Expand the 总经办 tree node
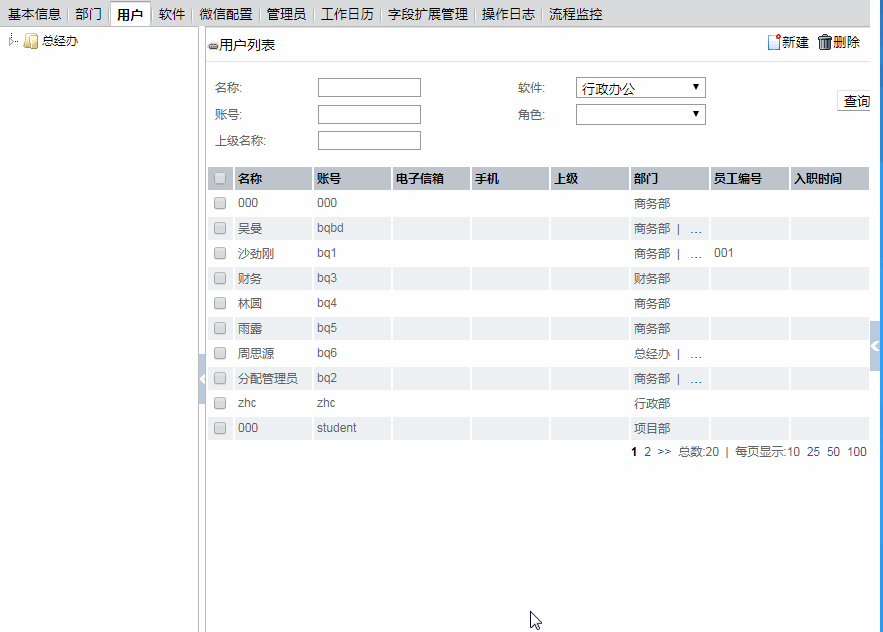 coord(12,41)
